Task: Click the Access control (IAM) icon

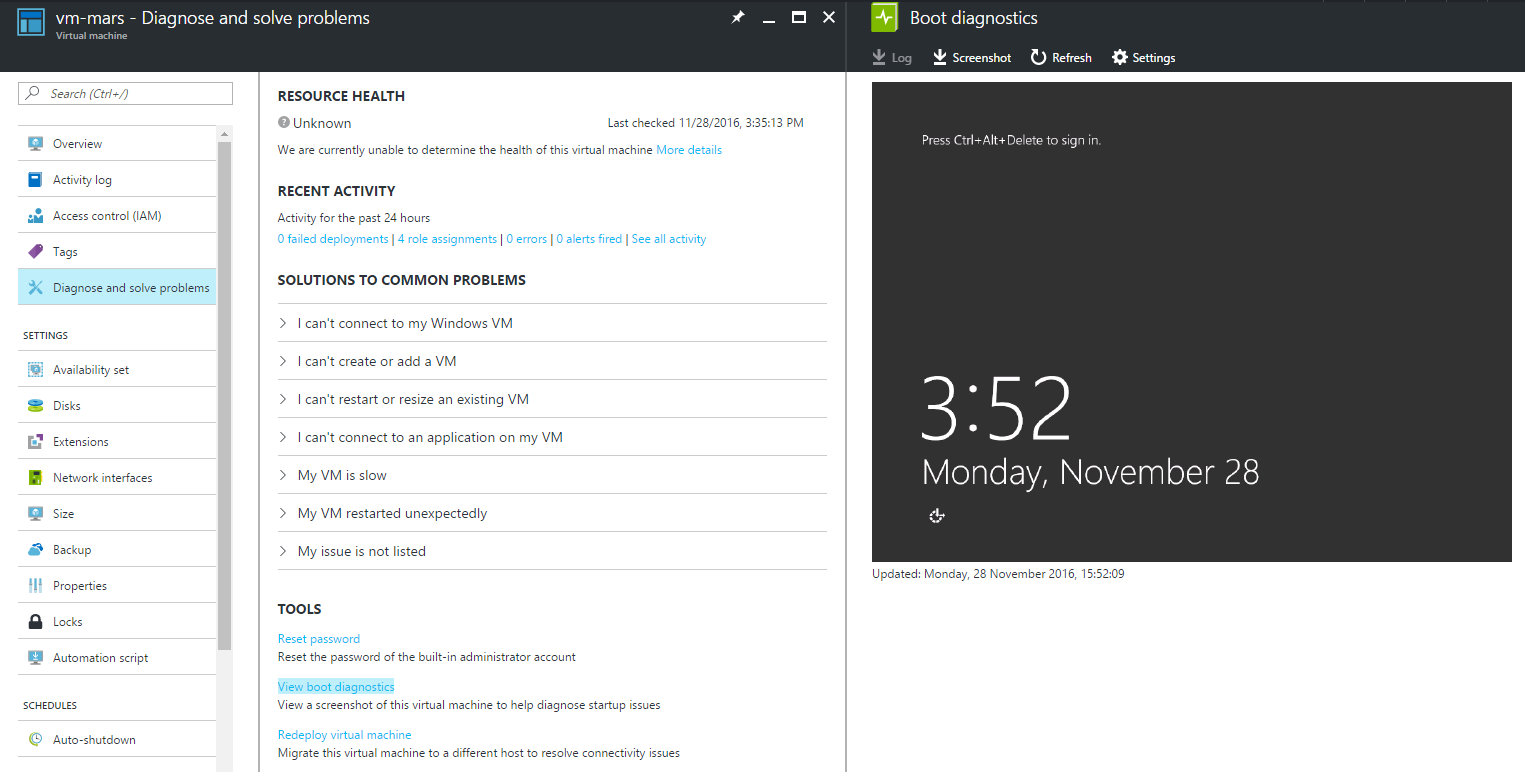Action: click(x=35, y=215)
